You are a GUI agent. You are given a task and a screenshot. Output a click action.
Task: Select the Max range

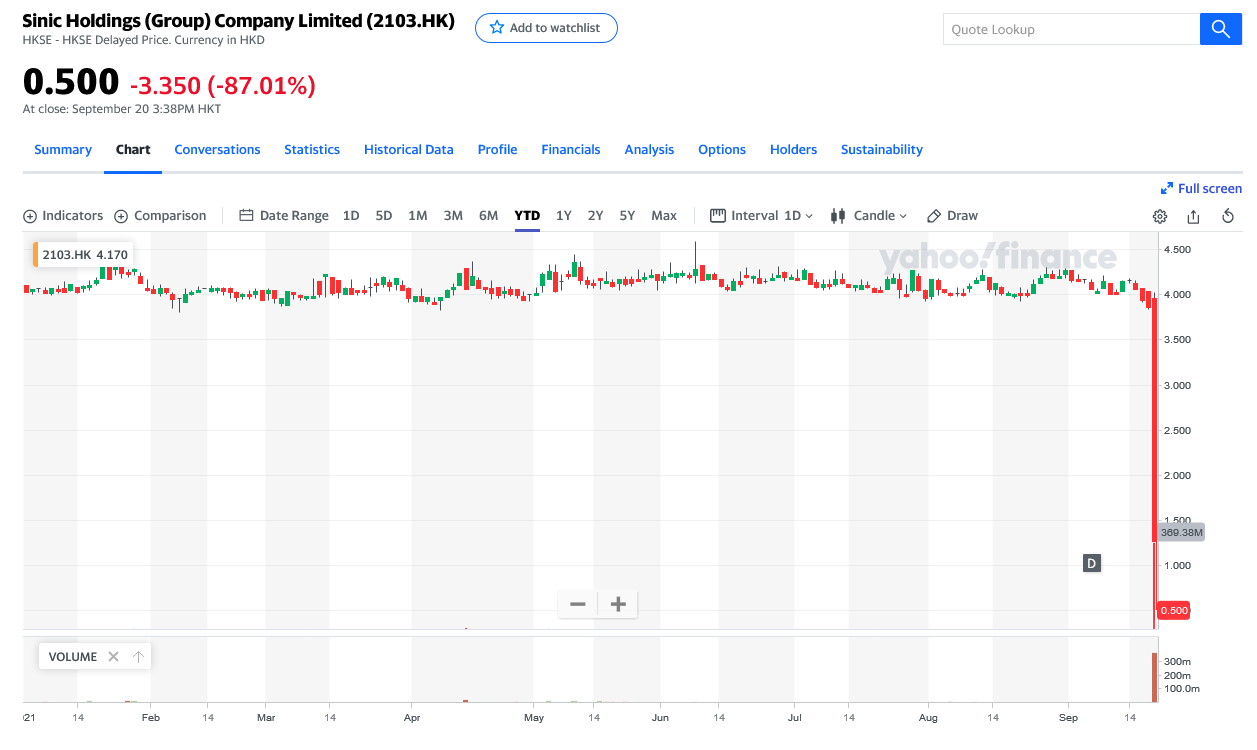pos(664,215)
